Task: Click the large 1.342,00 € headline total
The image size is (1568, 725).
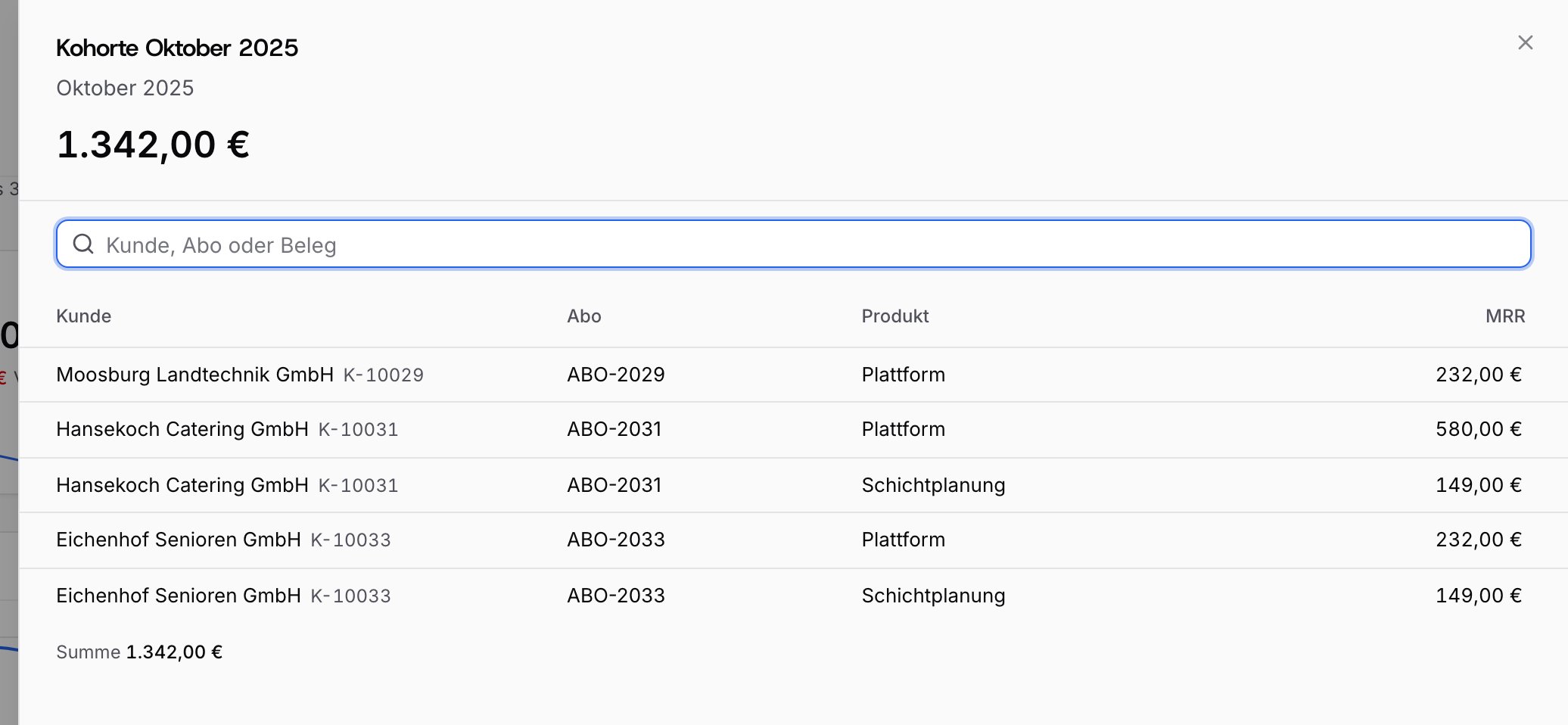Action: click(x=153, y=145)
